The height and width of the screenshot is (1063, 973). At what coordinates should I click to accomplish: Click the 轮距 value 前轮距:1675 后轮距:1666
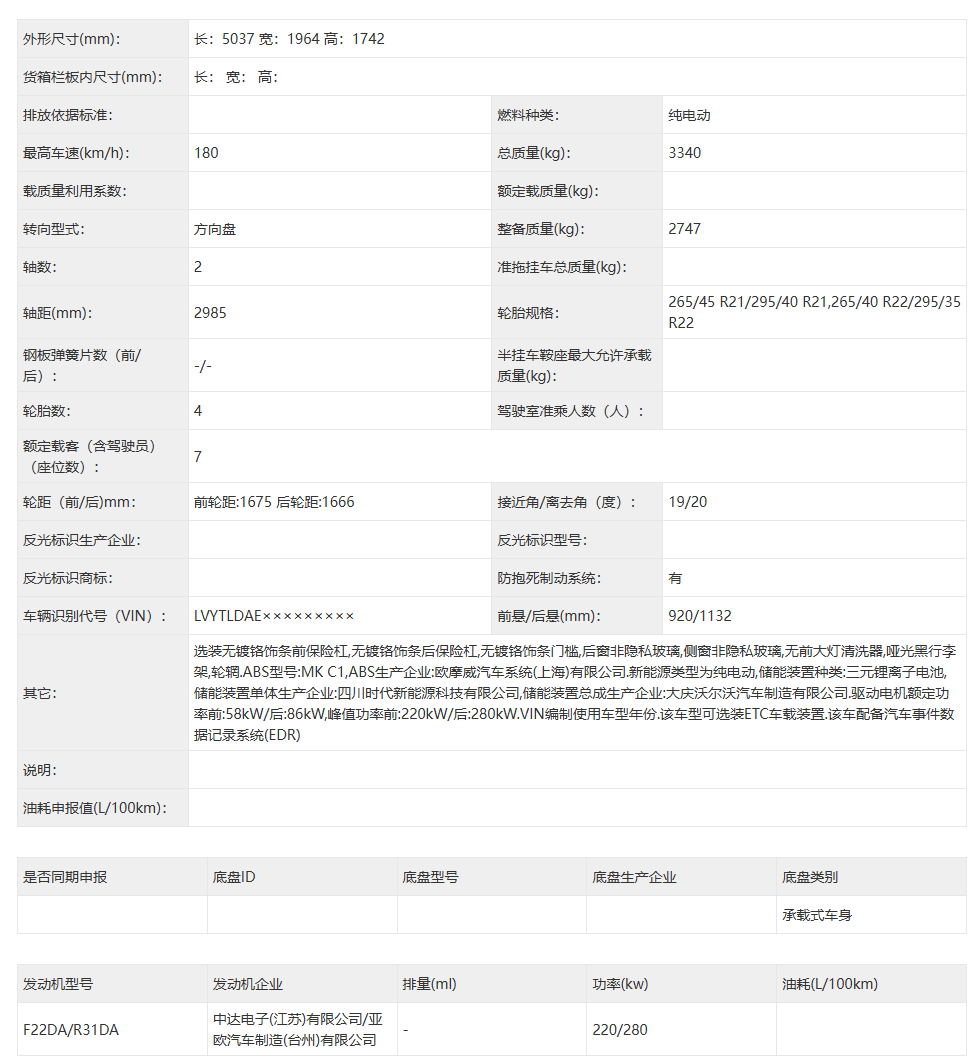[x=274, y=502]
